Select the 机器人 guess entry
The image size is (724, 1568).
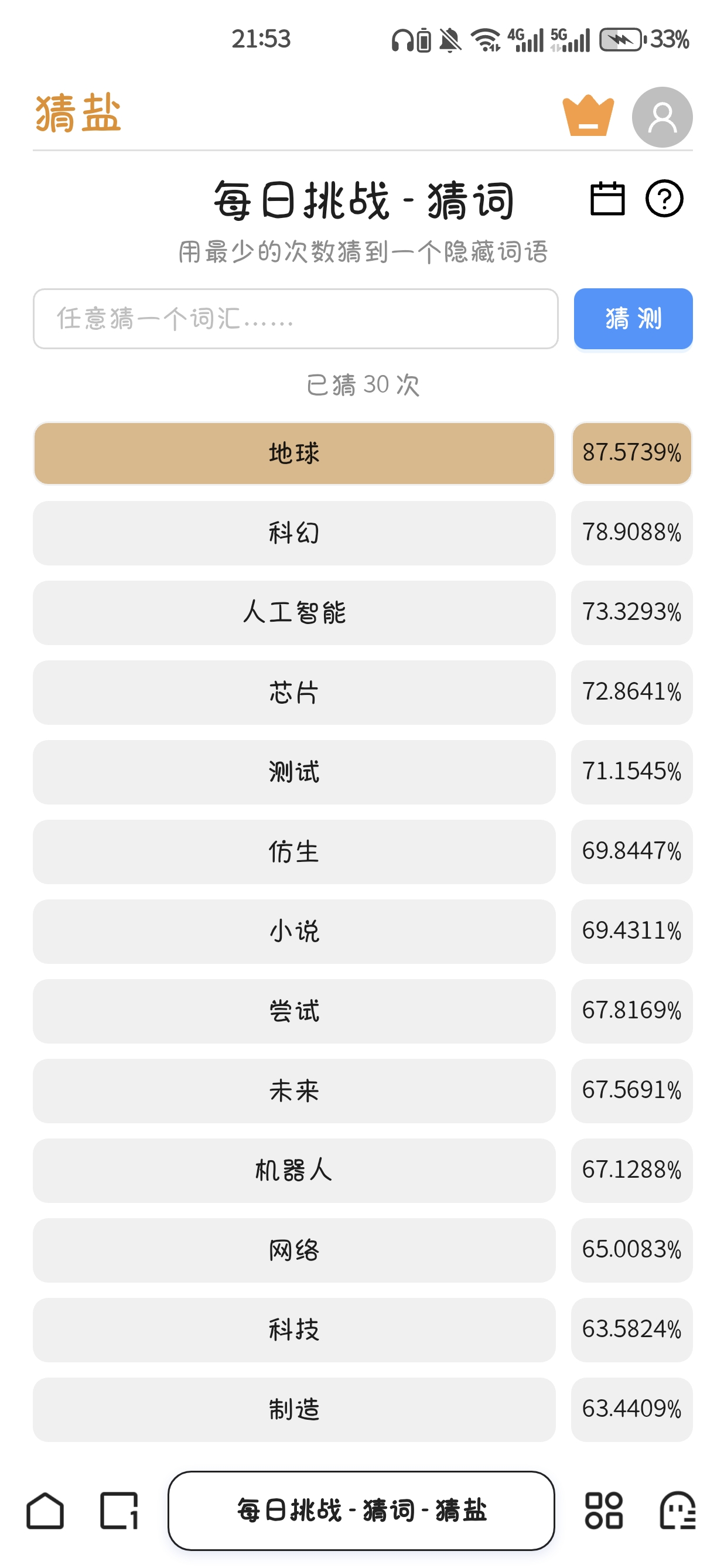pos(294,1171)
